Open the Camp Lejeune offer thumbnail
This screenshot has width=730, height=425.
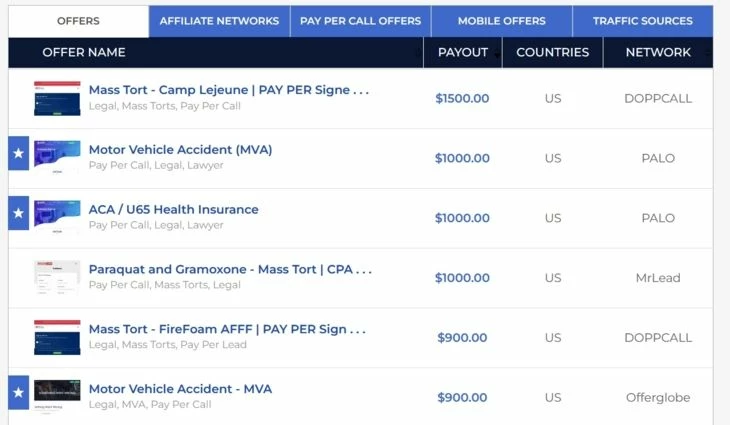pyautogui.click(x=57, y=98)
